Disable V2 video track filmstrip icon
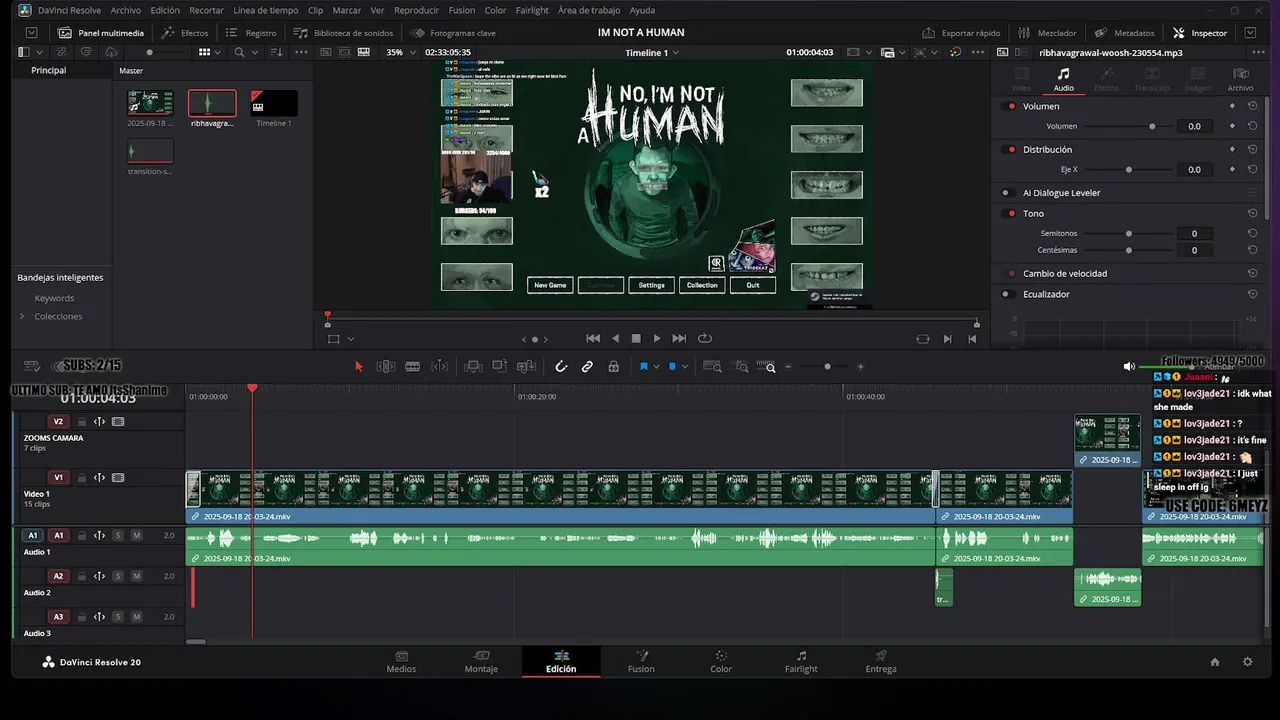Viewport: 1280px width, 720px height. (118, 422)
